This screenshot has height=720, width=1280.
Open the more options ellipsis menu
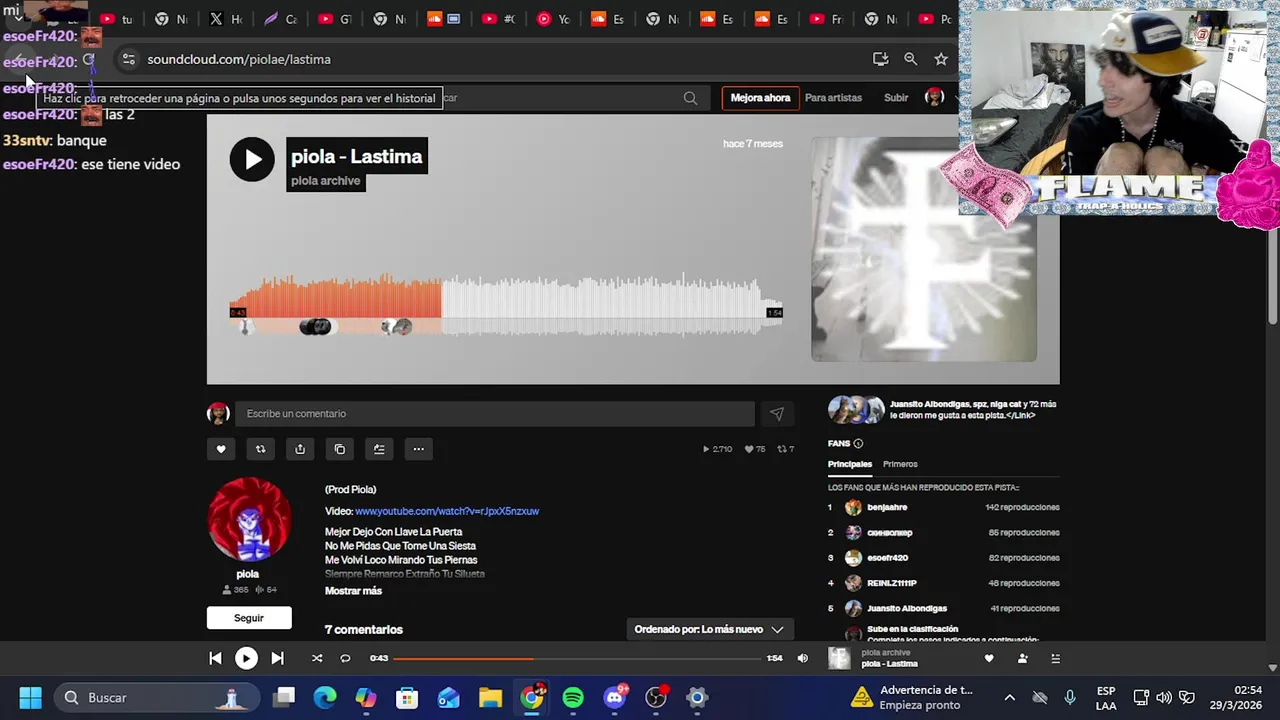tap(419, 449)
